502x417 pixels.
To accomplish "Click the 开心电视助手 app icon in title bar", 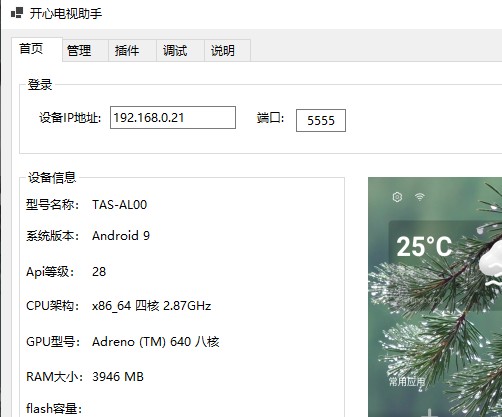I will click(17, 13).
